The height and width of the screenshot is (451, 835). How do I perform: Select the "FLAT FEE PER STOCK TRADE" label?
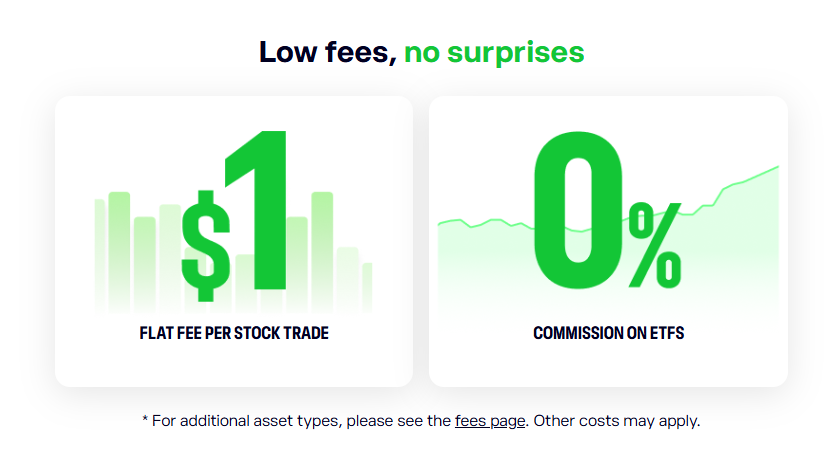(234, 333)
